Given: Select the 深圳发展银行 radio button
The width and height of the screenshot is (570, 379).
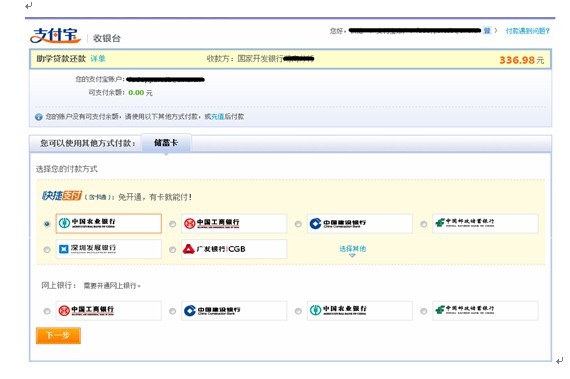Looking at the screenshot, I should 47,250.
